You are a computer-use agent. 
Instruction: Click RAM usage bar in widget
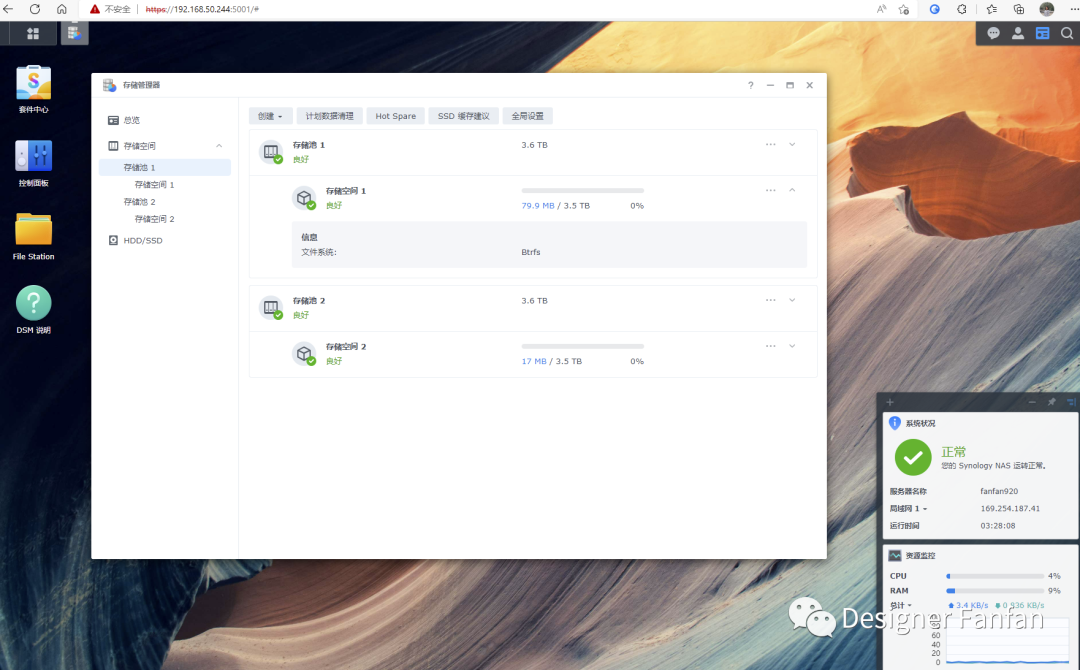995,591
